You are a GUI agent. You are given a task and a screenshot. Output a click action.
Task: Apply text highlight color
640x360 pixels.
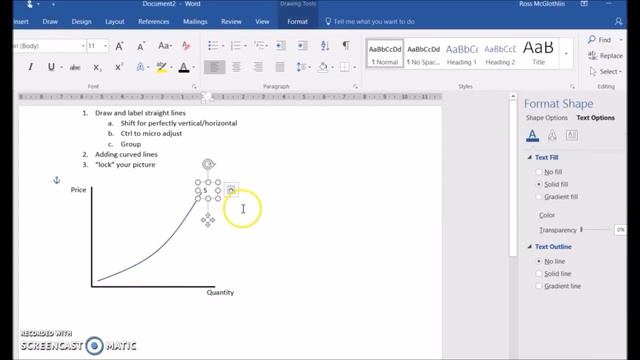162,67
